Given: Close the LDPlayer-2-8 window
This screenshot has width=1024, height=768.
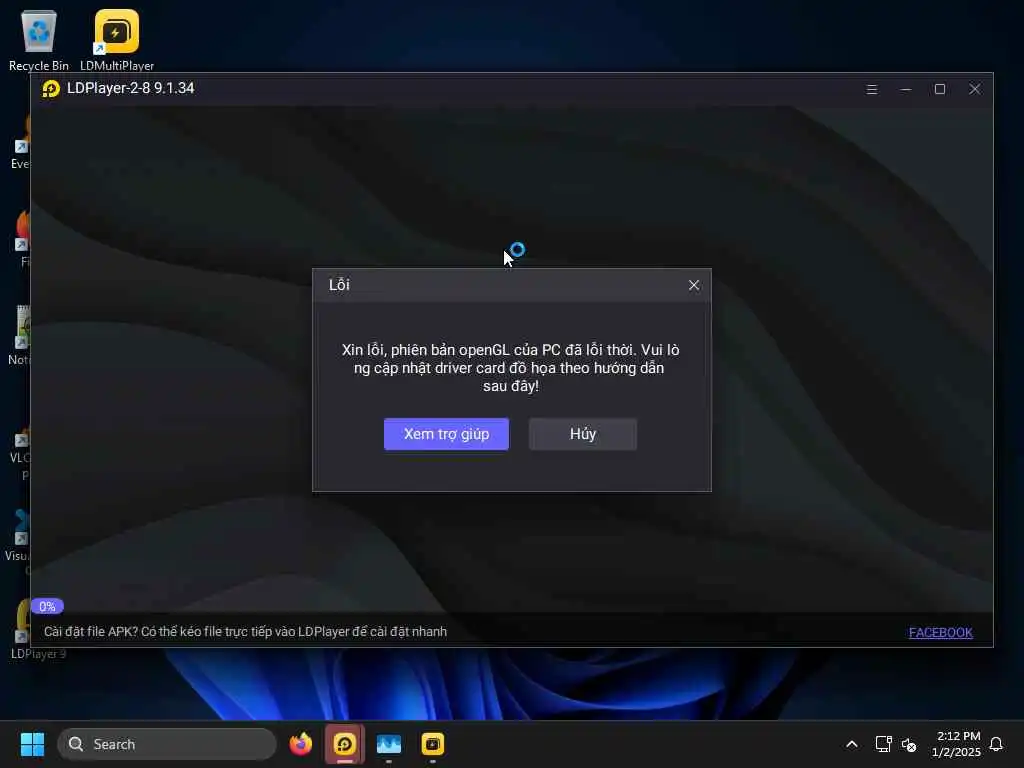Looking at the screenshot, I should pyautogui.click(x=974, y=89).
